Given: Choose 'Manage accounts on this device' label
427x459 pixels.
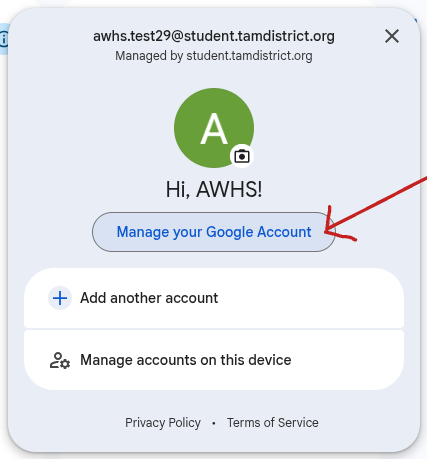Looking at the screenshot, I should click(186, 360).
